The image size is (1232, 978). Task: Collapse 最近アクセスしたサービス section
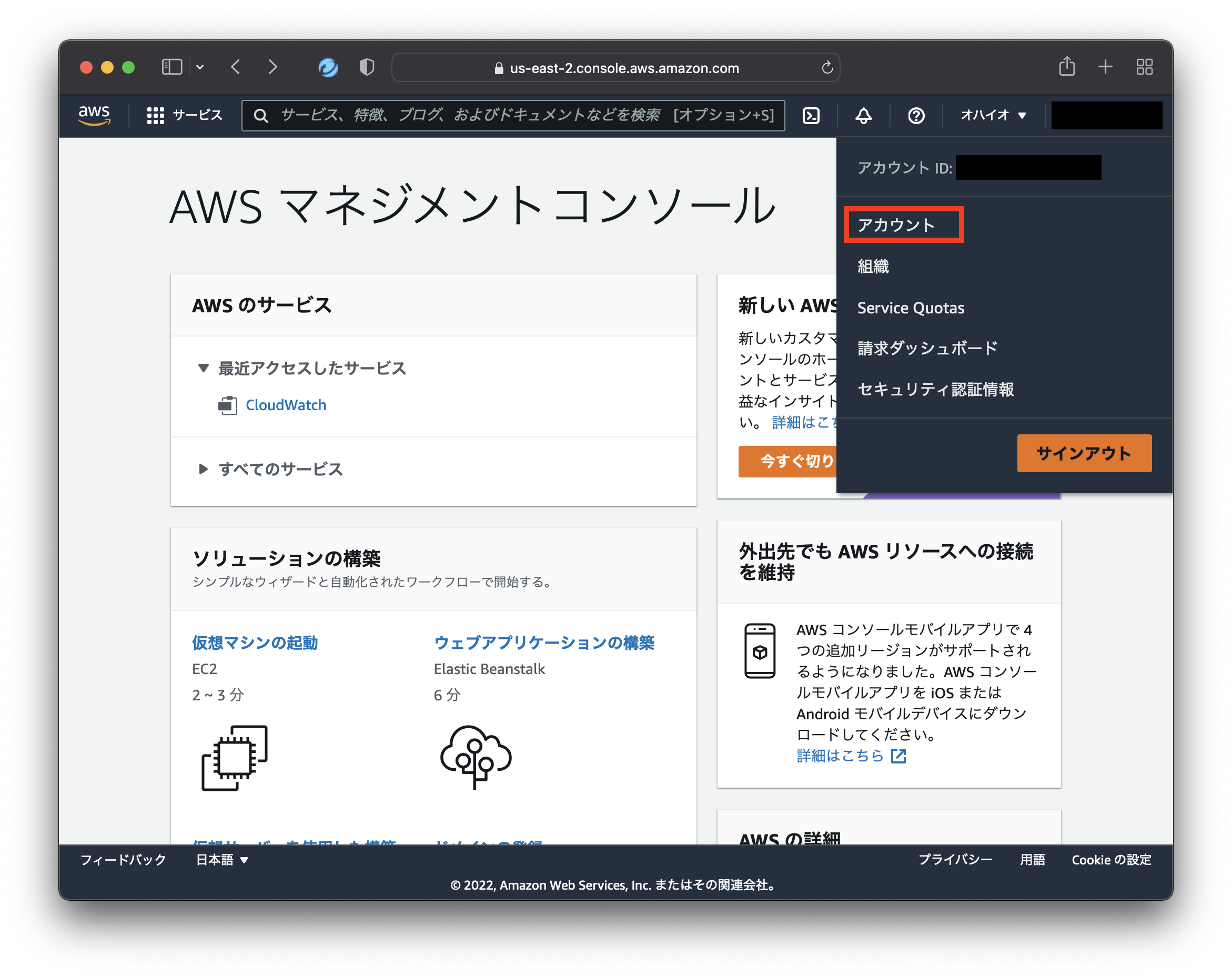[x=311, y=368]
